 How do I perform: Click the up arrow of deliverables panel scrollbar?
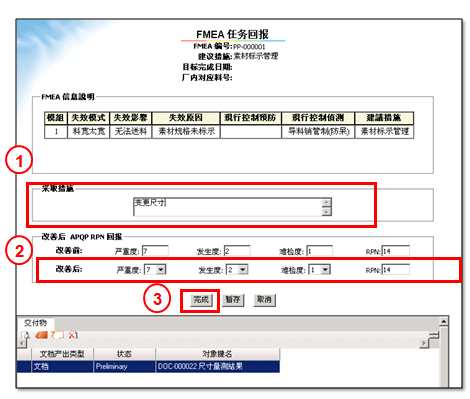443,321
